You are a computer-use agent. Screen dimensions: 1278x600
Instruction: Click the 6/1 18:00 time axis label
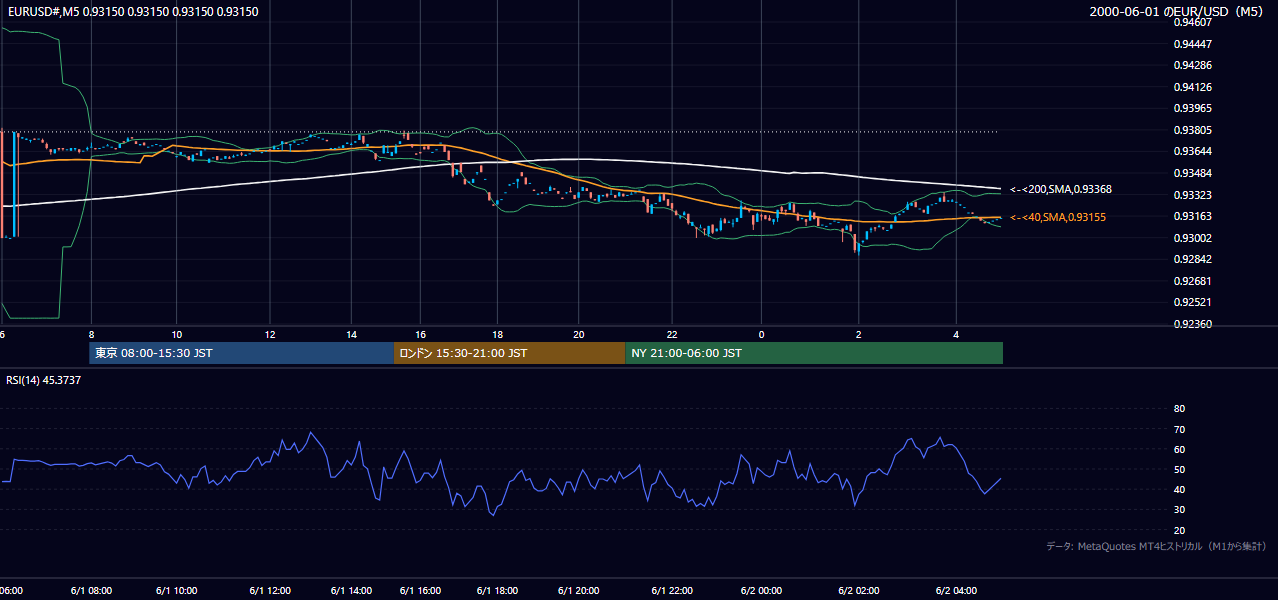point(497,591)
